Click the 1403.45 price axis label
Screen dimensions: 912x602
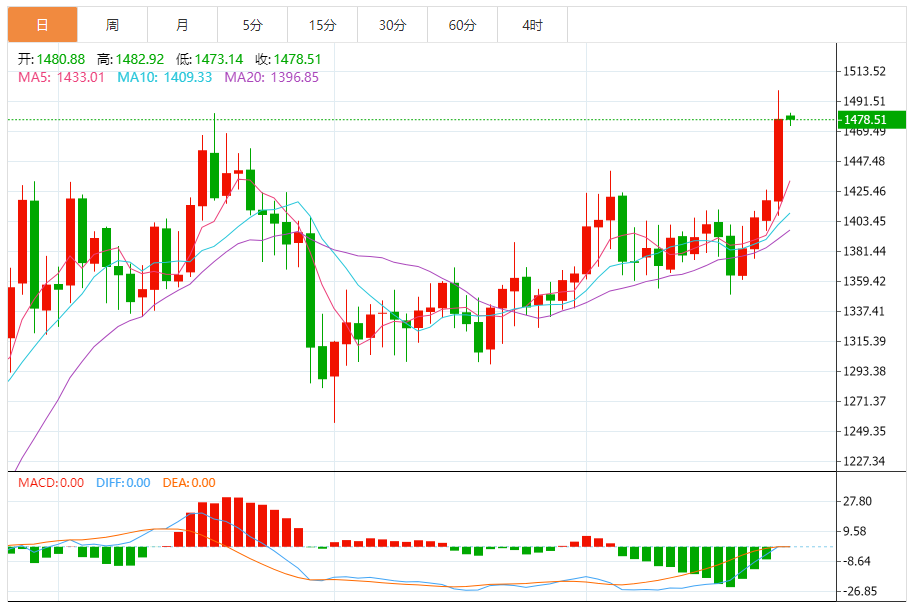coord(864,221)
